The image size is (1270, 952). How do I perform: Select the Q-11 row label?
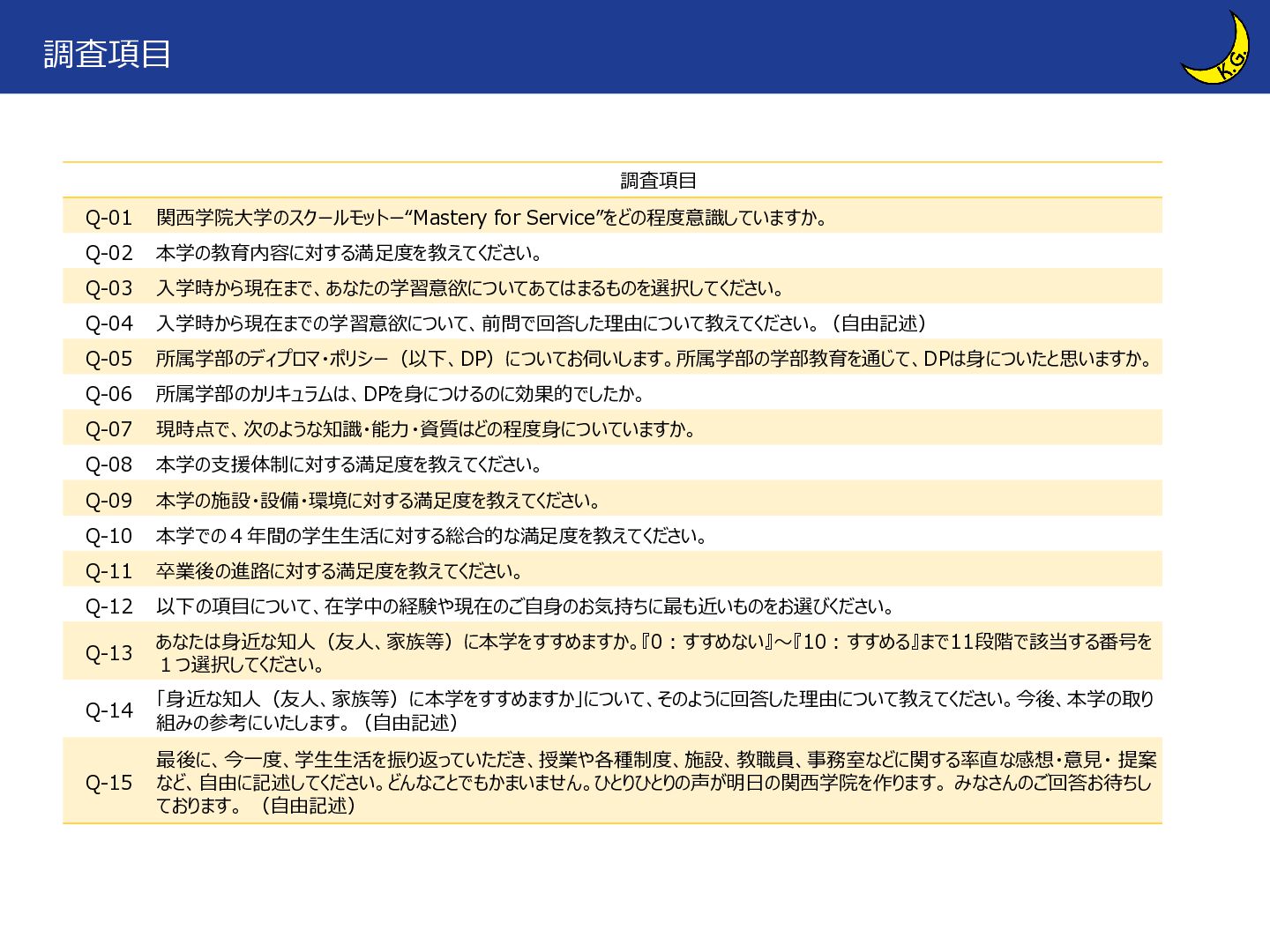108,571
